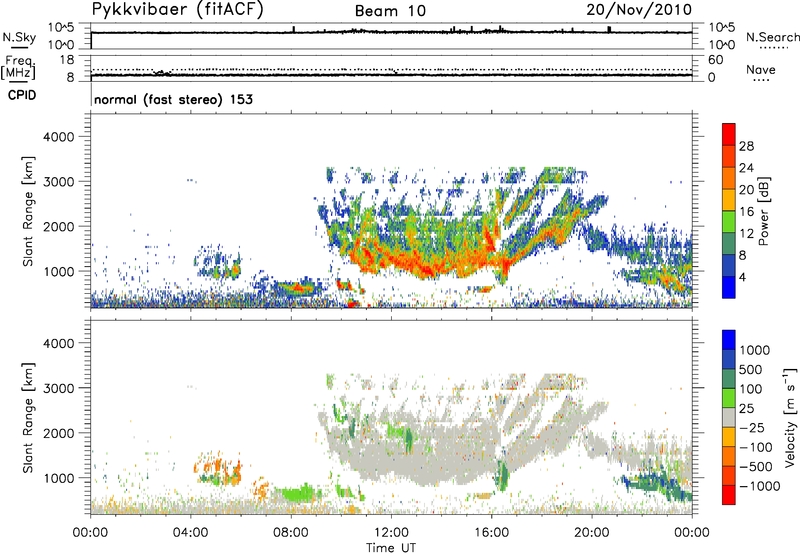Screen dimensions: 800x554
Task: Click '3000' tick label on the velocity panel
Action: 58,388
